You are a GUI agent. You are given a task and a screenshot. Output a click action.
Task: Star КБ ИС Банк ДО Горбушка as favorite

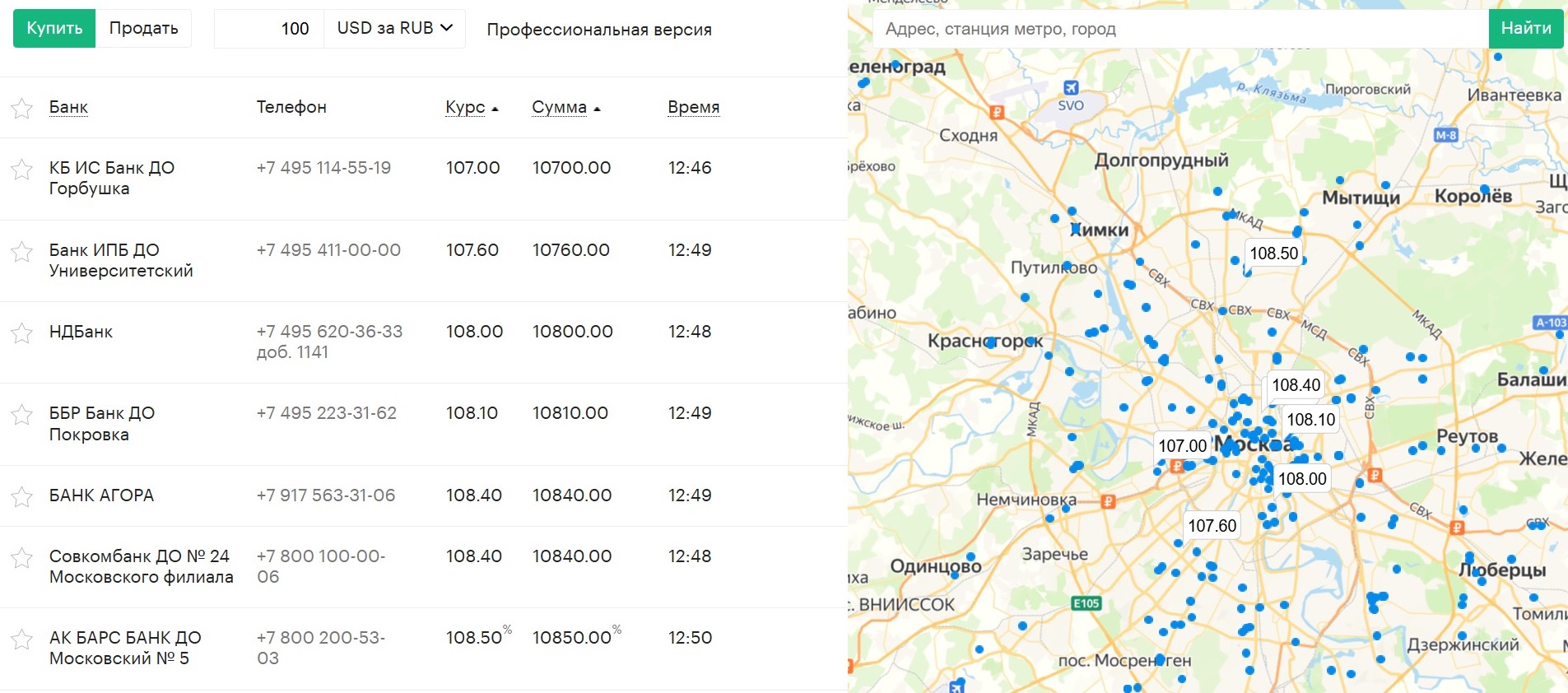coord(21,170)
